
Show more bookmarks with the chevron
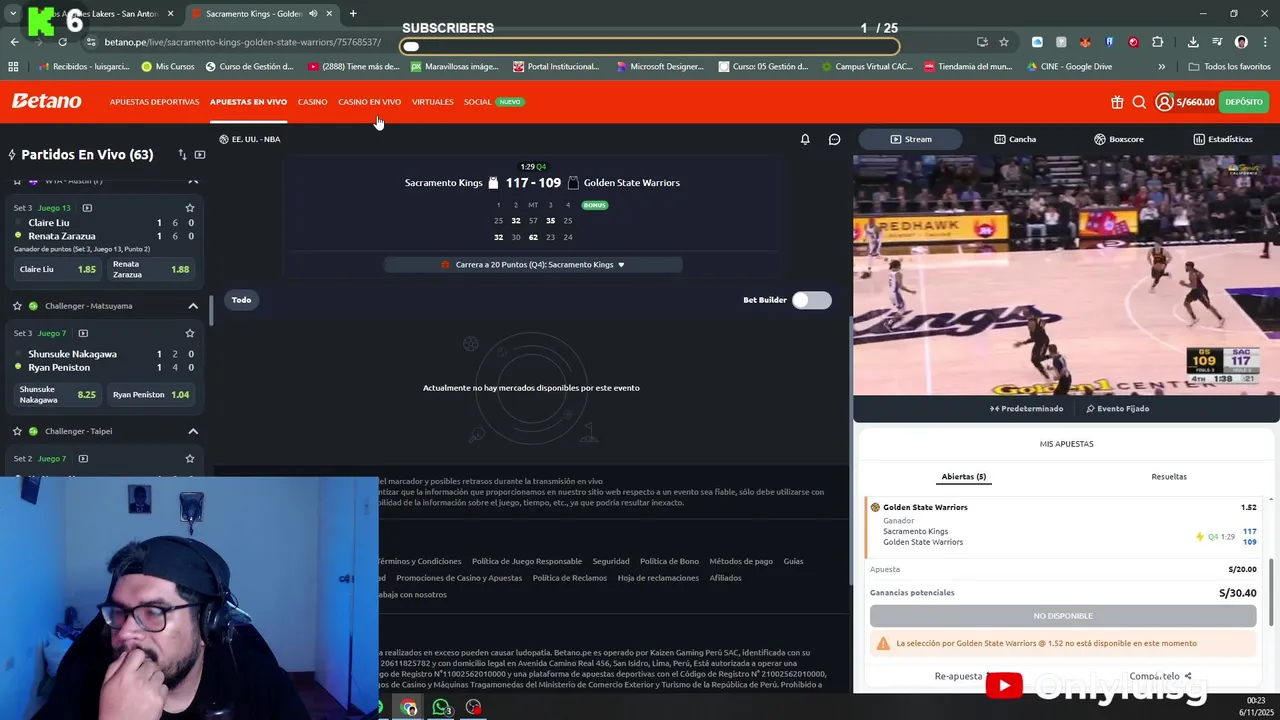tap(1161, 67)
